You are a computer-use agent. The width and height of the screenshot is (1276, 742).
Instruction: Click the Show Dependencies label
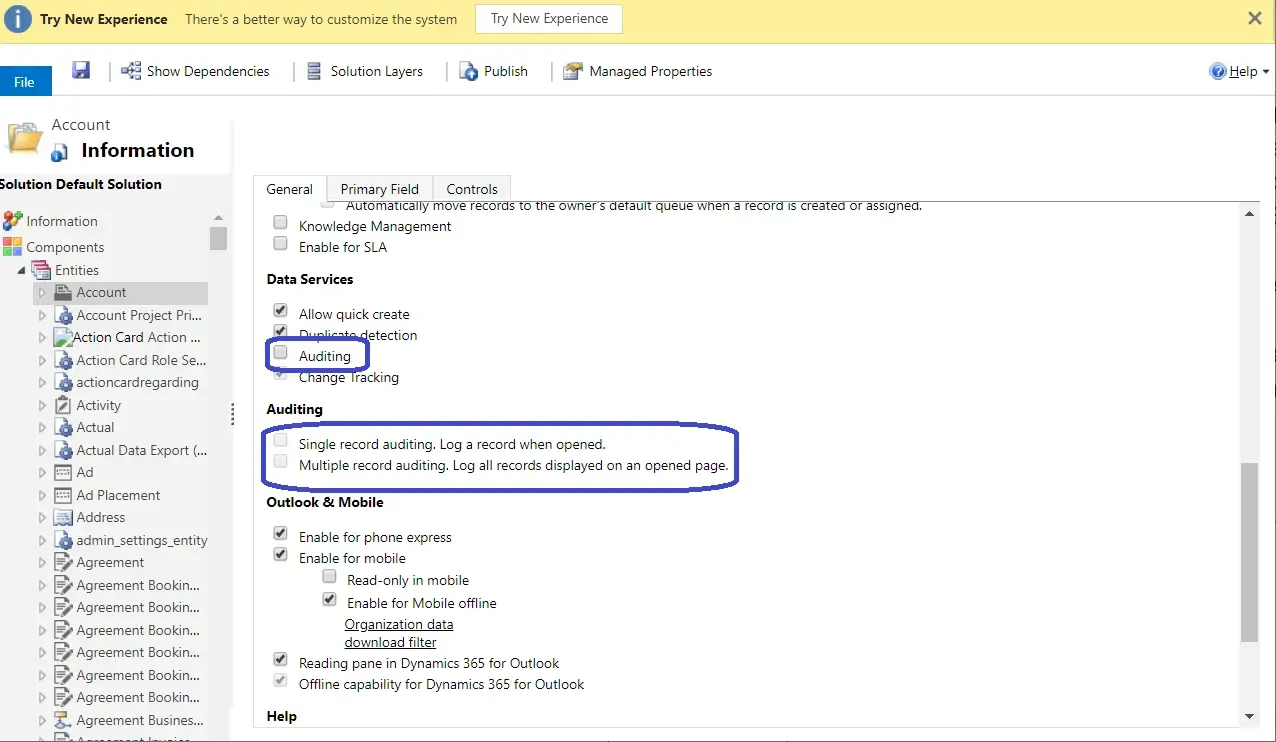[x=208, y=71]
